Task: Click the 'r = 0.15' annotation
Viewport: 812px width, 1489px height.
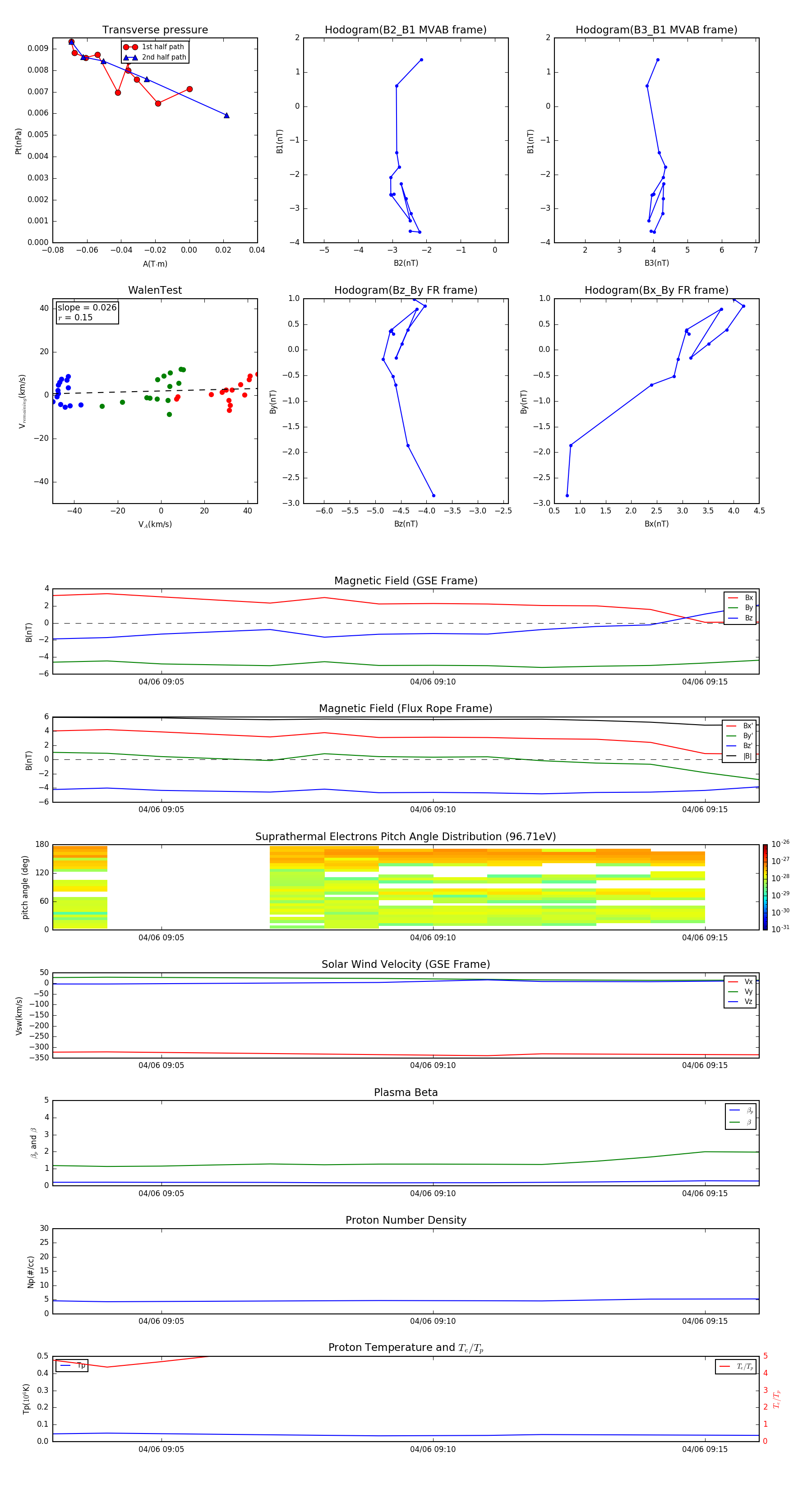Action: [75, 317]
